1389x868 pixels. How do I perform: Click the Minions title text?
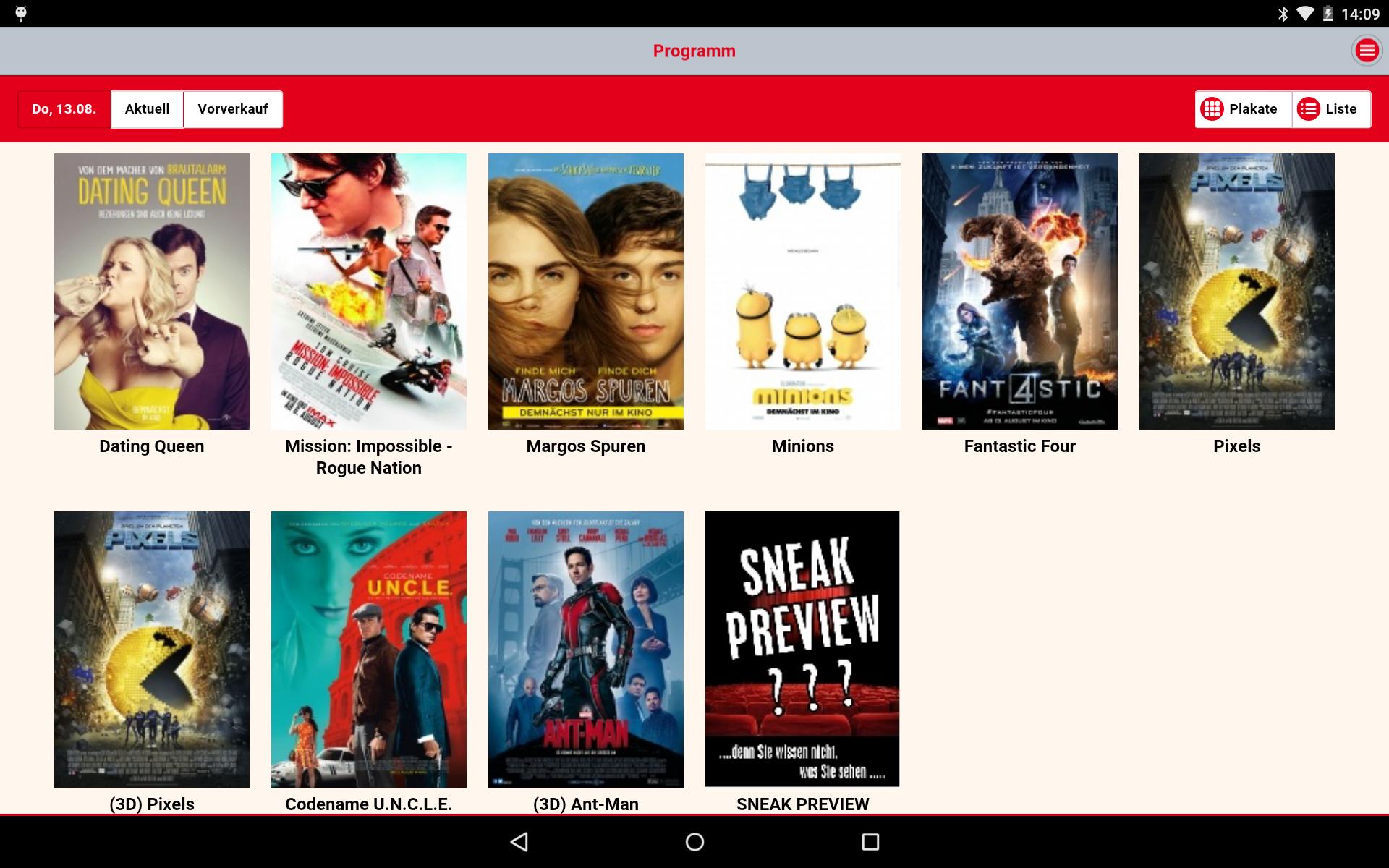click(803, 446)
